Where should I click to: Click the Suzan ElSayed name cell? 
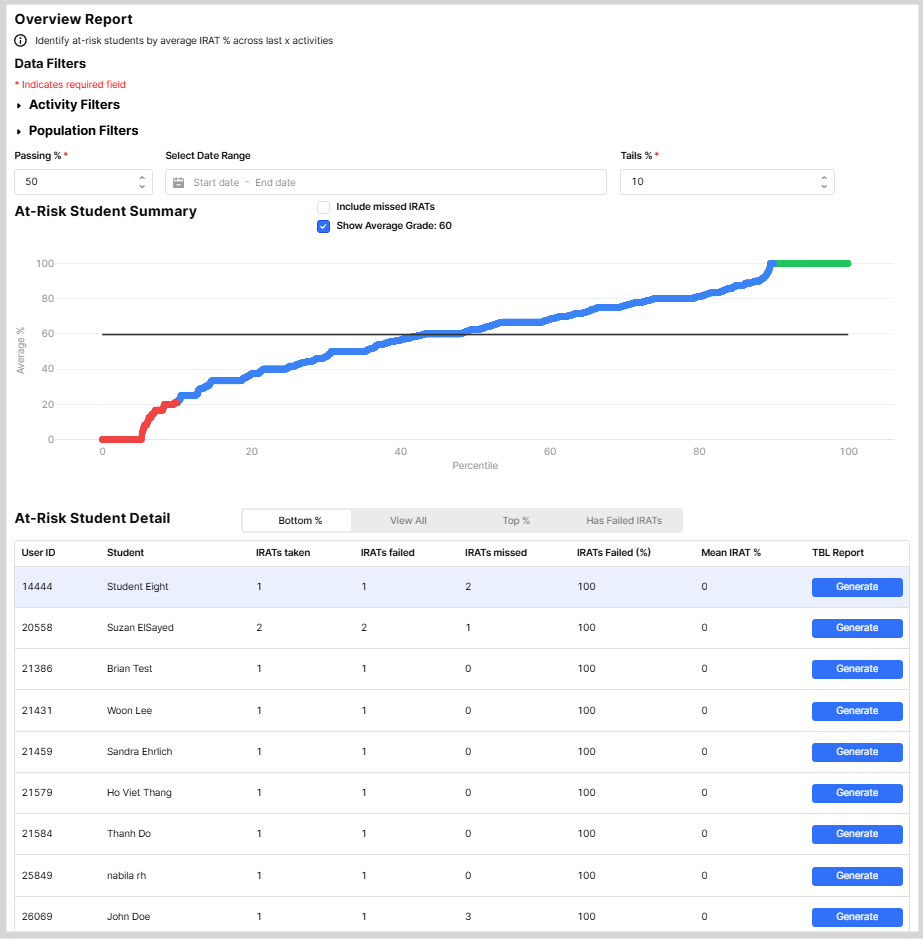point(140,628)
